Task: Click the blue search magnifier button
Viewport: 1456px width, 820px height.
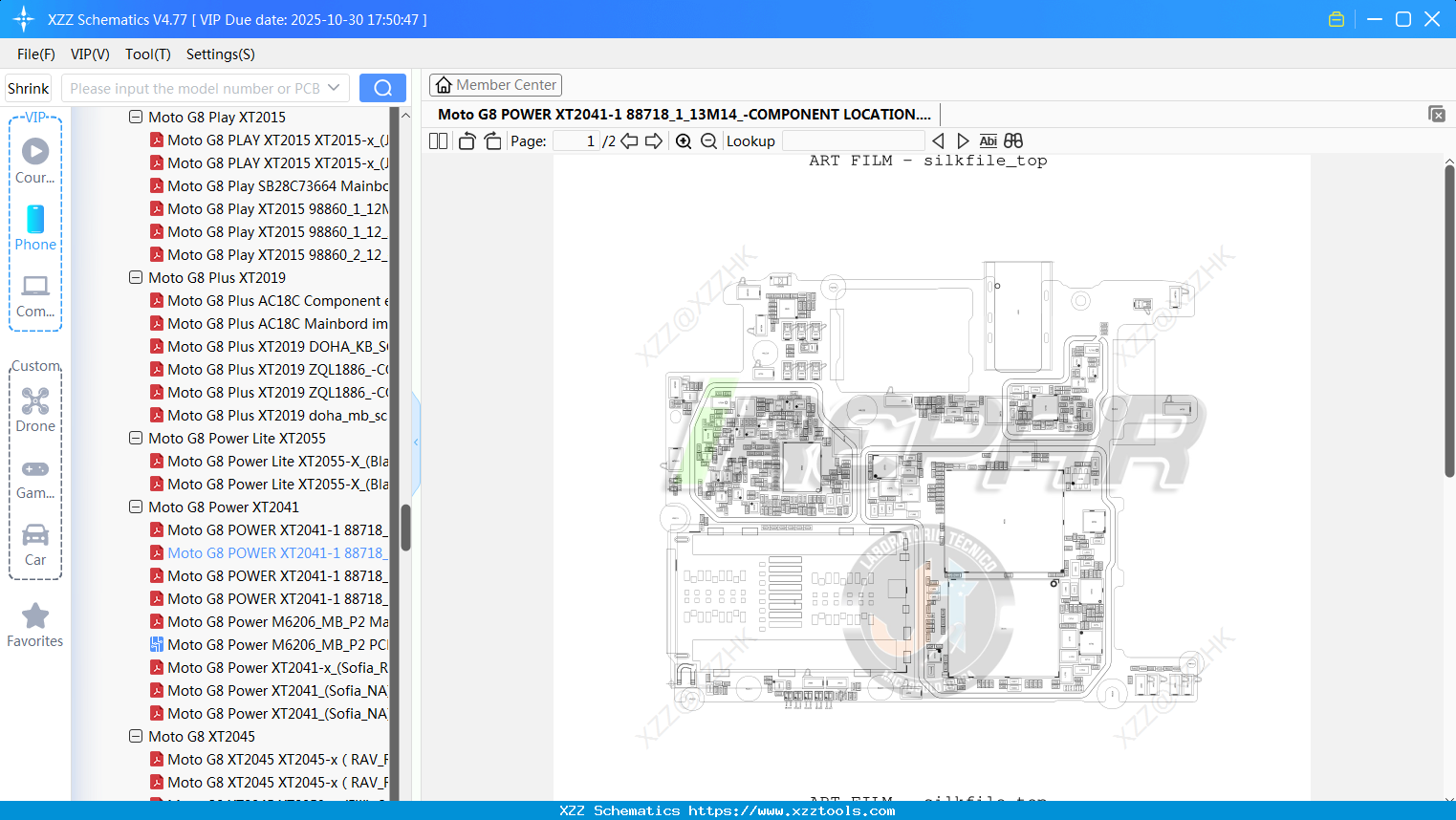Action: click(x=382, y=87)
